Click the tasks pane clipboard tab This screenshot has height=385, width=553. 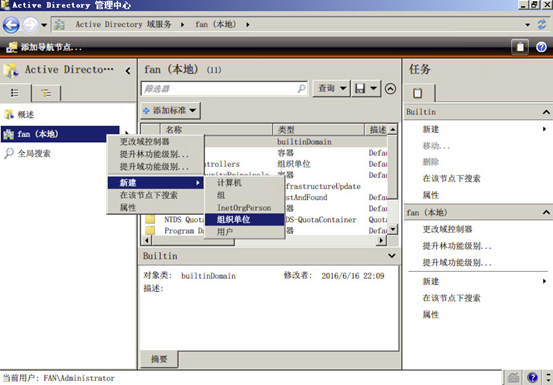point(419,93)
